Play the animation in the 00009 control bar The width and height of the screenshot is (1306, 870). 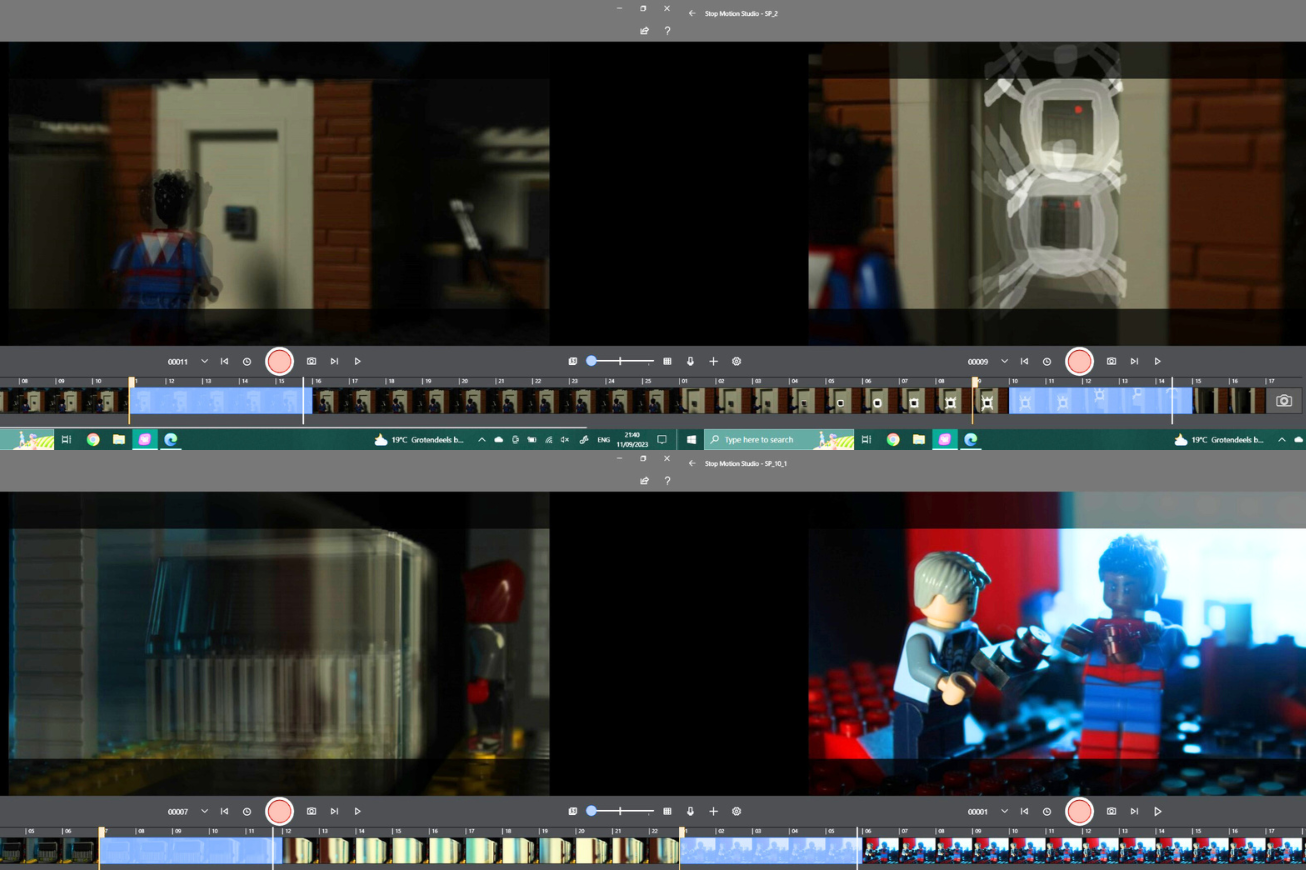[x=1157, y=362]
